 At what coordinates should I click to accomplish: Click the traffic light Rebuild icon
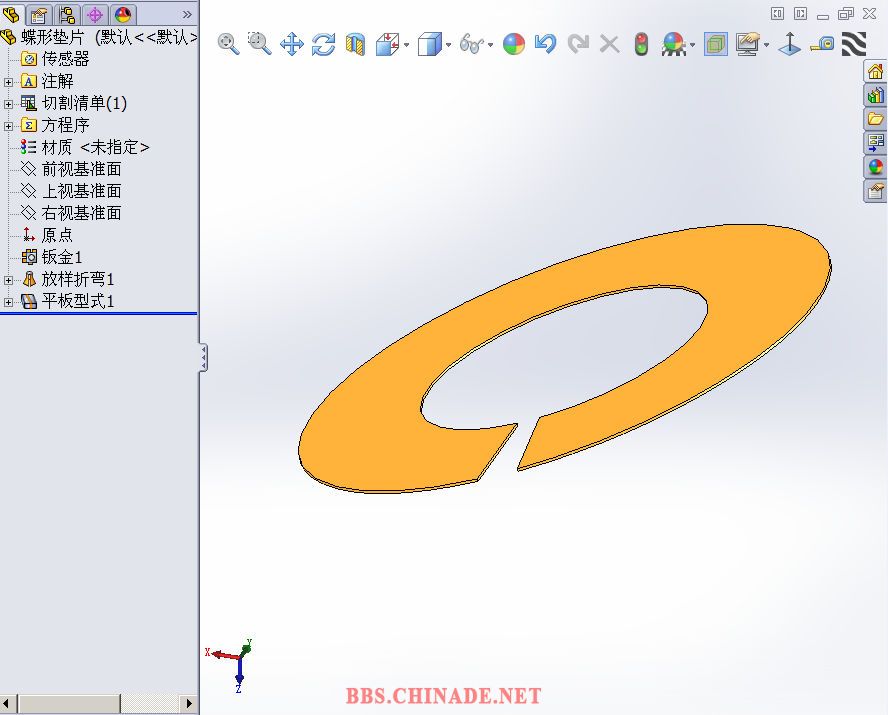pos(641,44)
